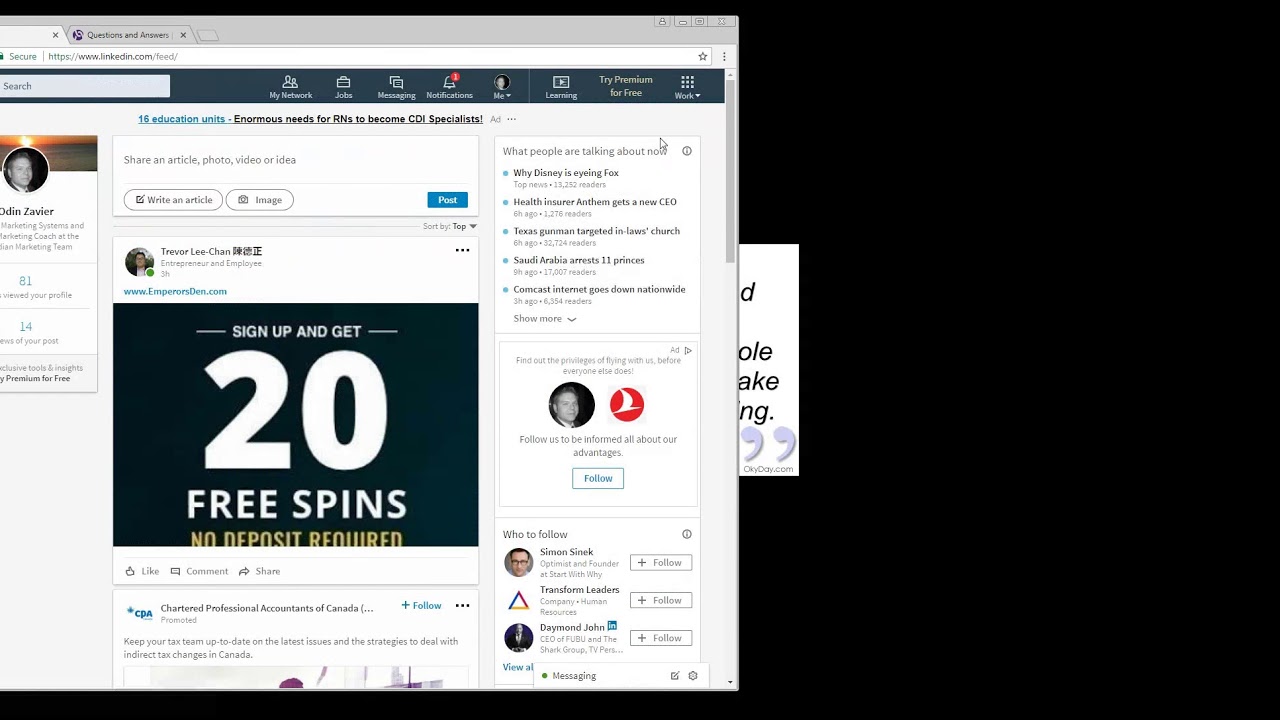This screenshot has width=1280, height=720.
Task: Open the Sort by Top dropdown
Action: (x=450, y=226)
